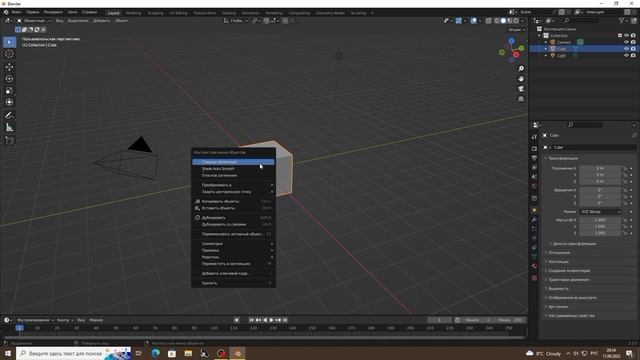Screen dimensions: 640x360
Task: Choose Удалить in context menu
Action: pyautogui.click(x=233, y=283)
